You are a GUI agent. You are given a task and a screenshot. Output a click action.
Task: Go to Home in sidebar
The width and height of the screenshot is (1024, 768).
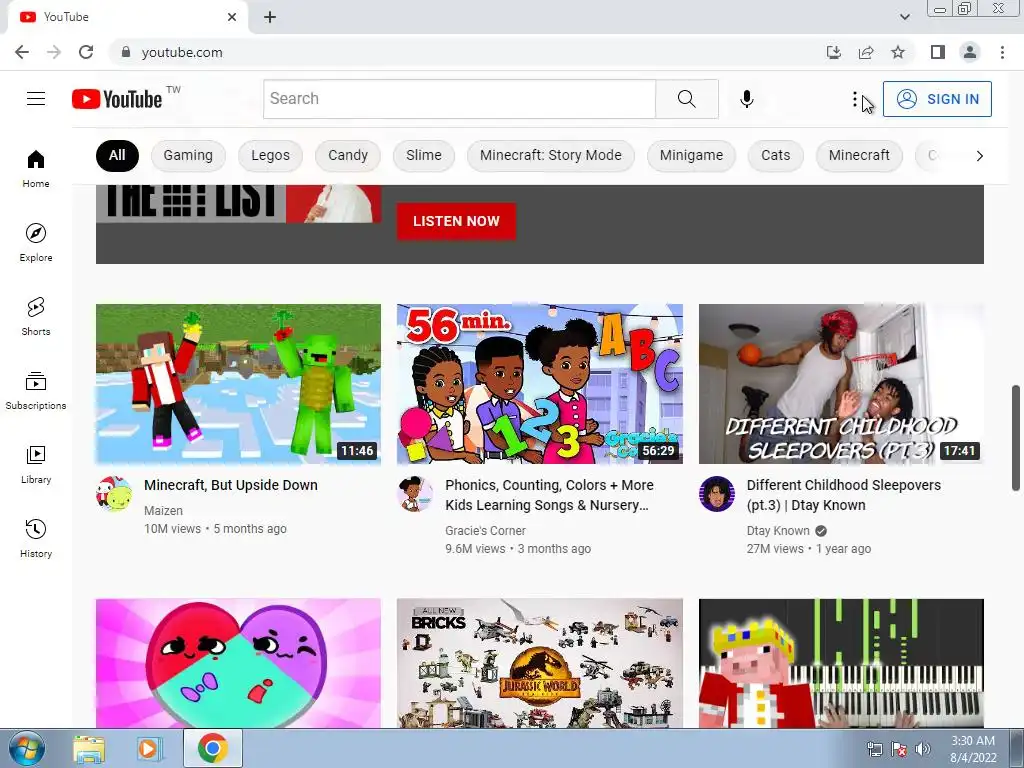(x=36, y=168)
